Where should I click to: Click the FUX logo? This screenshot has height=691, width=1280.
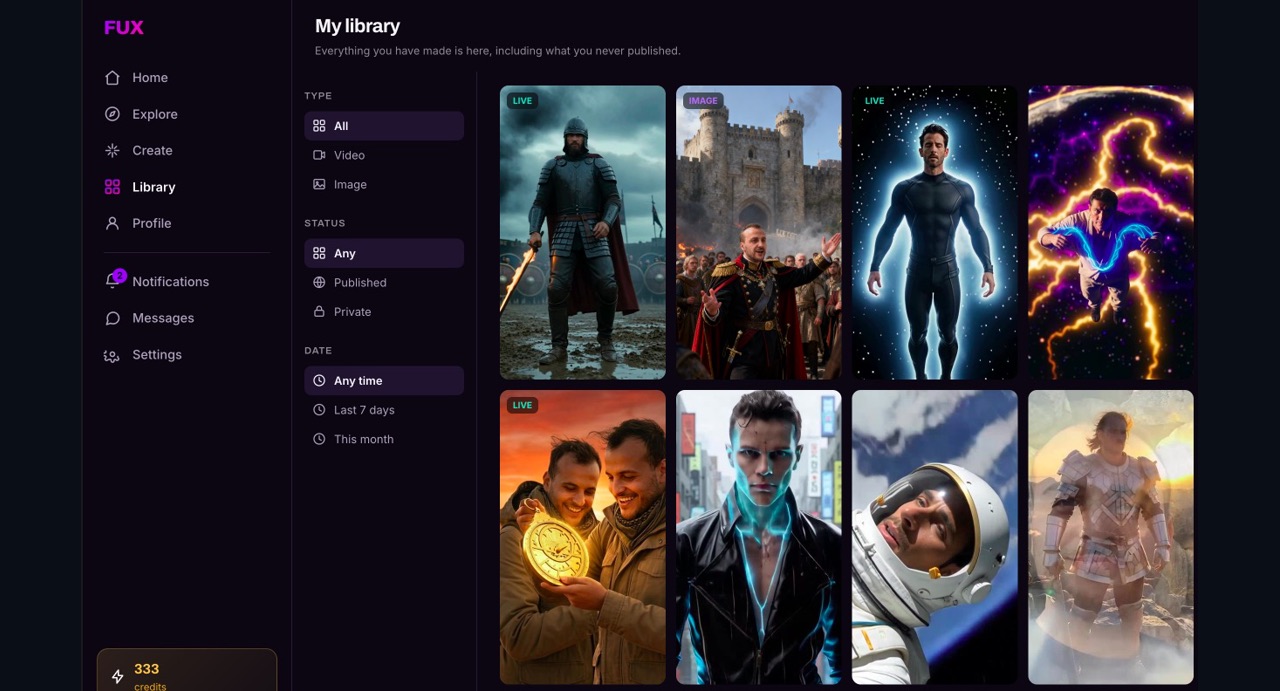click(124, 28)
